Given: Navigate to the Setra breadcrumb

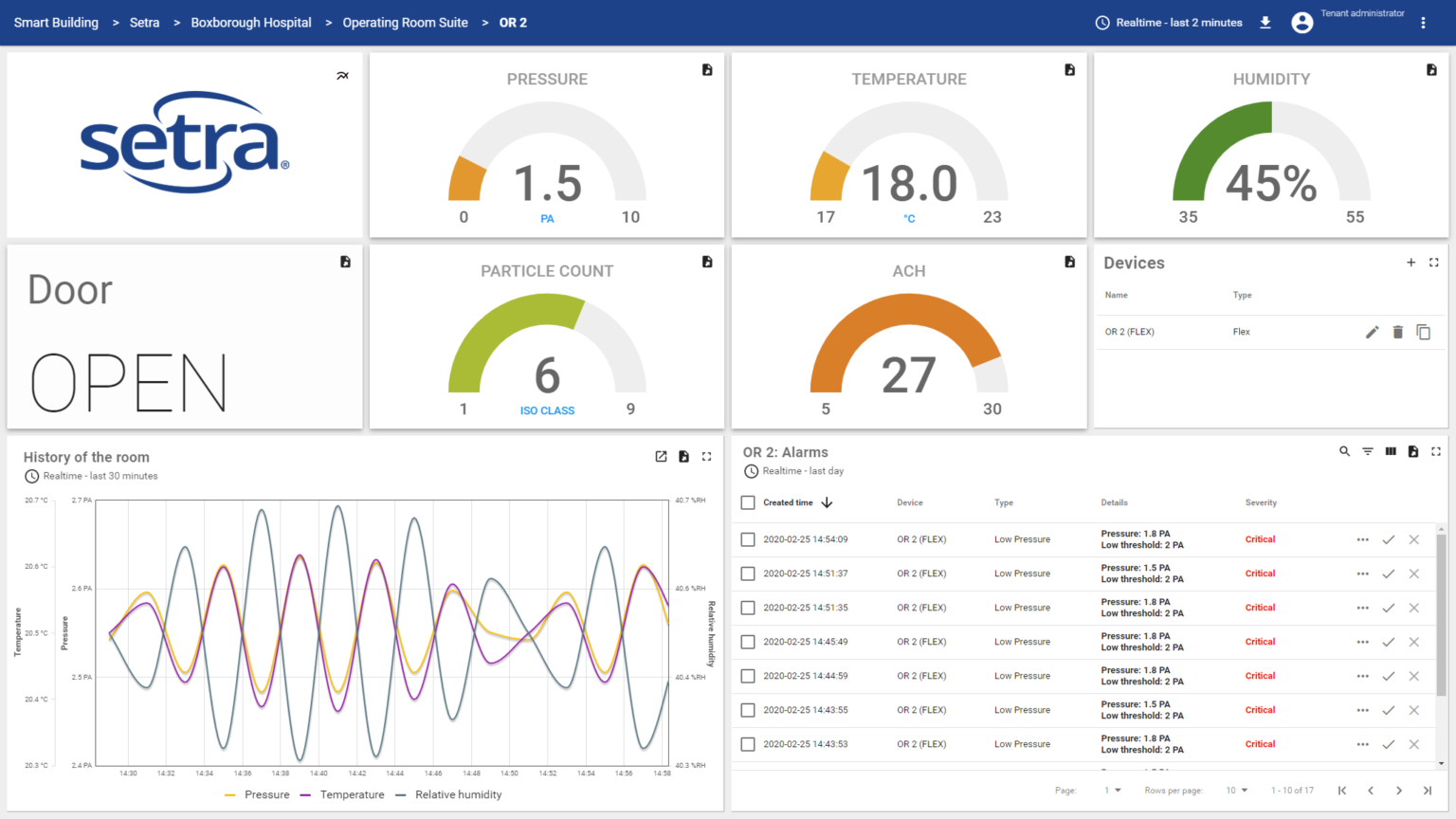Looking at the screenshot, I should pyautogui.click(x=144, y=23).
